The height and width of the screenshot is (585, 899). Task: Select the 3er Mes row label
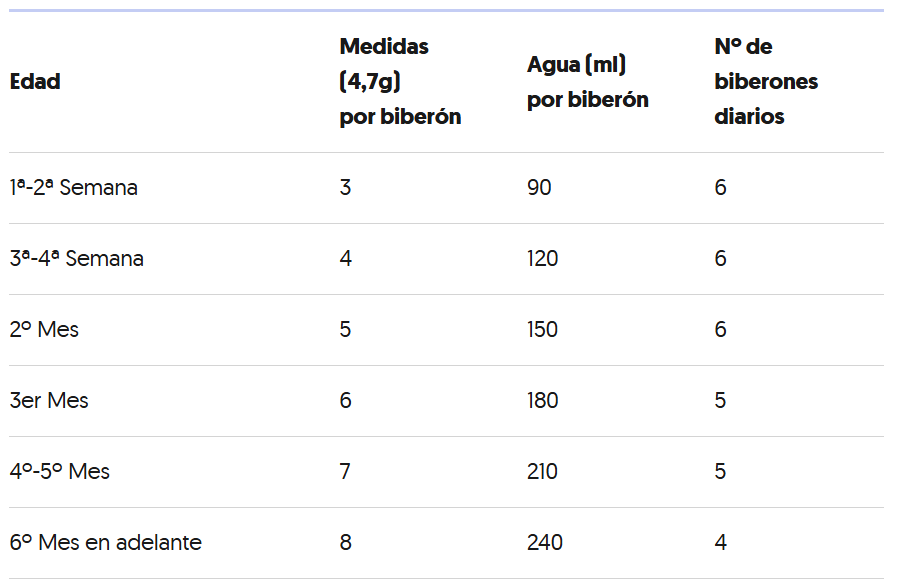(49, 401)
